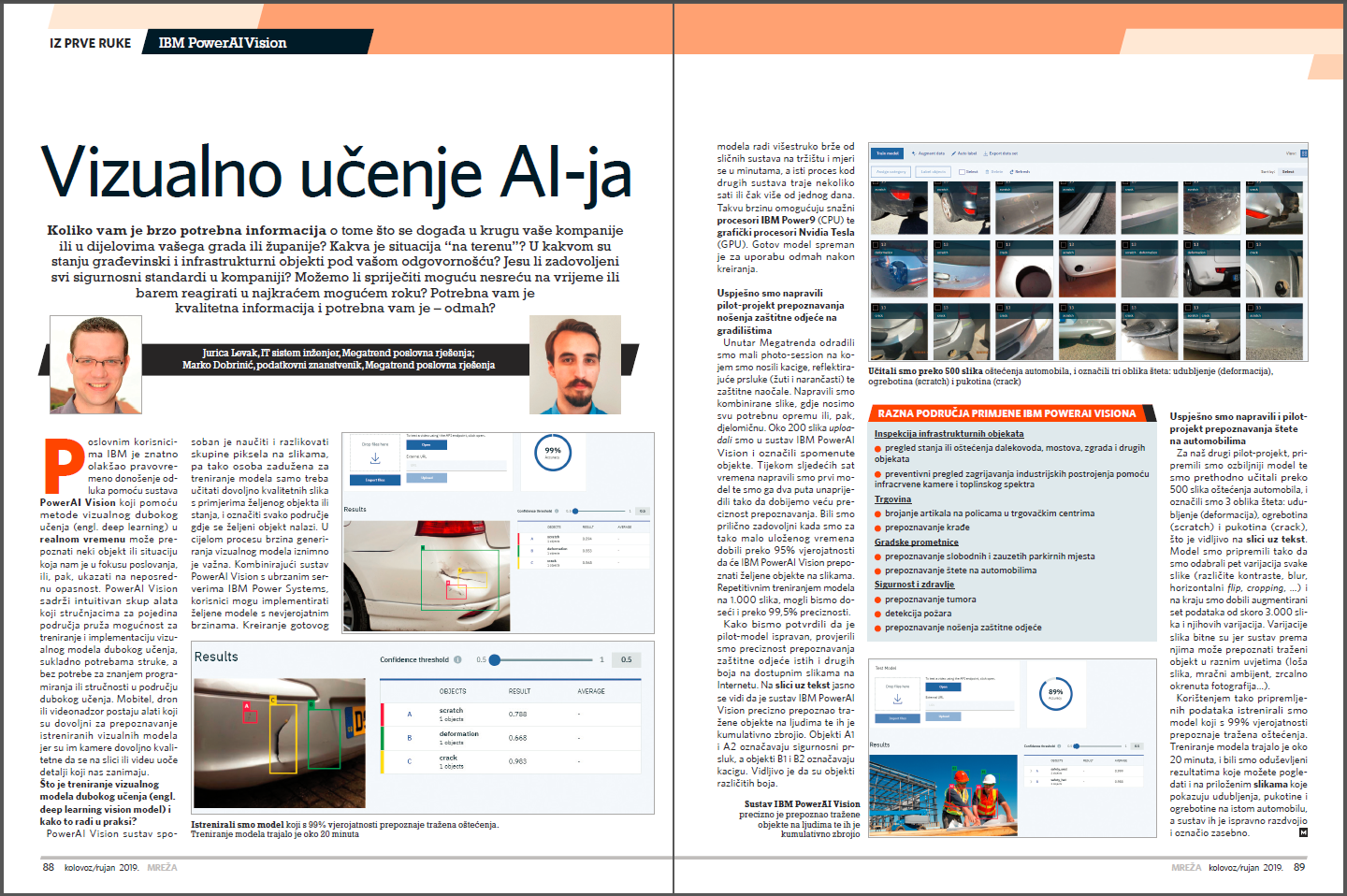Viewport: 1347px width, 896px height.
Task: Click the red drop cap letter P
Action: point(64,466)
